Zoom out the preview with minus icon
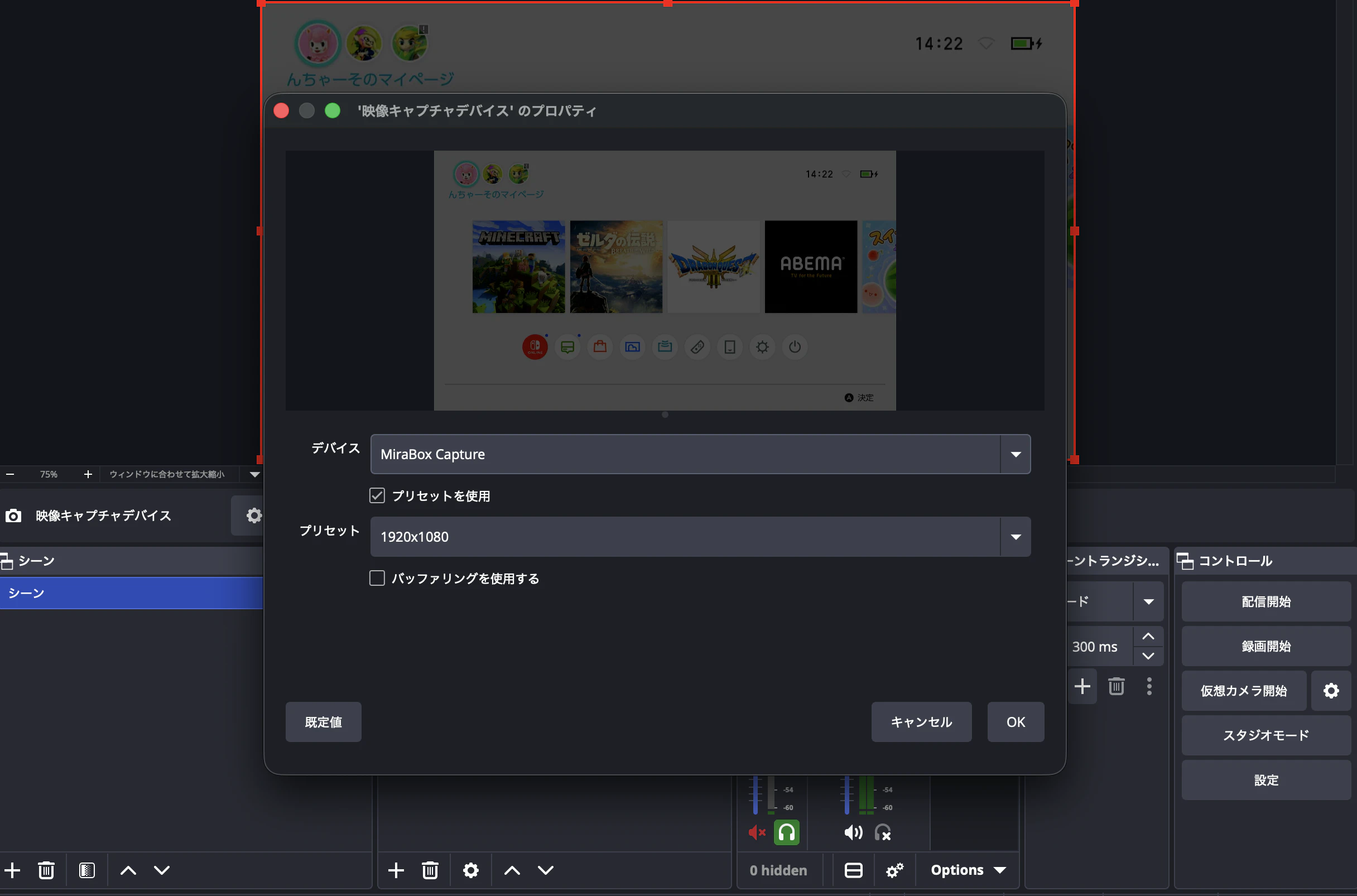 [9, 474]
